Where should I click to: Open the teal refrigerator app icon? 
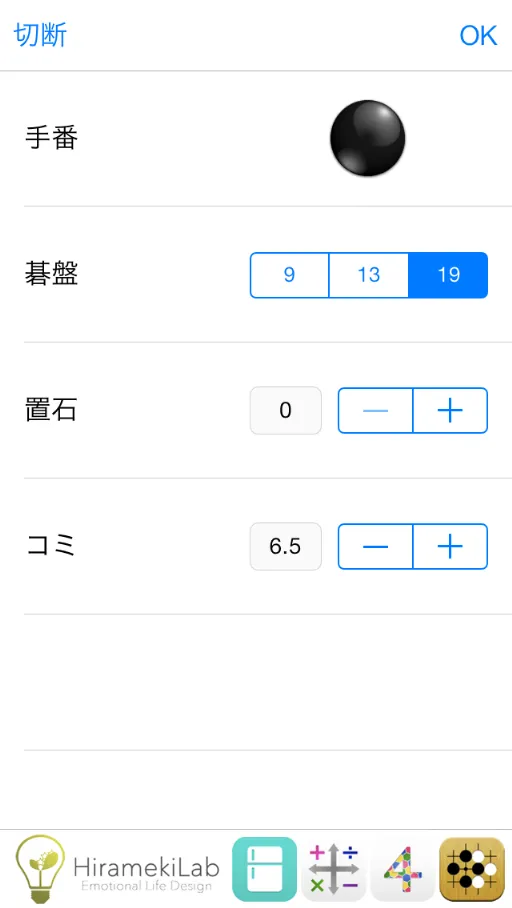pyautogui.click(x=265, y=869)
